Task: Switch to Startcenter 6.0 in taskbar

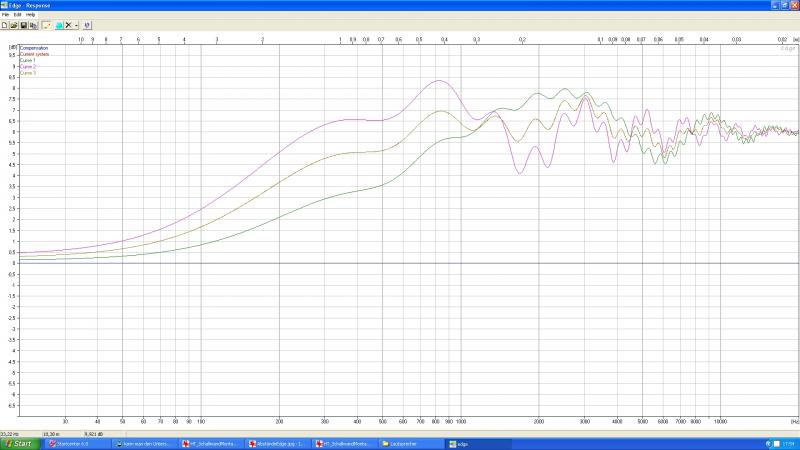Action: coord(75,443)
